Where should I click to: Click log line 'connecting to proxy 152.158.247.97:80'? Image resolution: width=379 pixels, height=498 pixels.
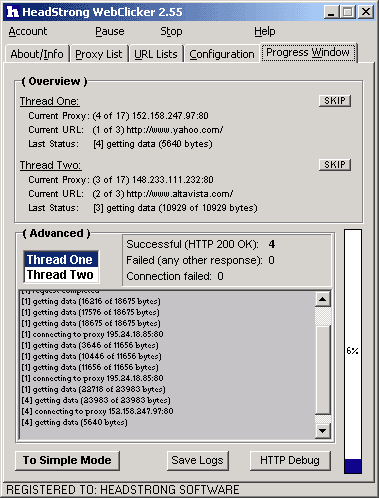pos(97,411)
